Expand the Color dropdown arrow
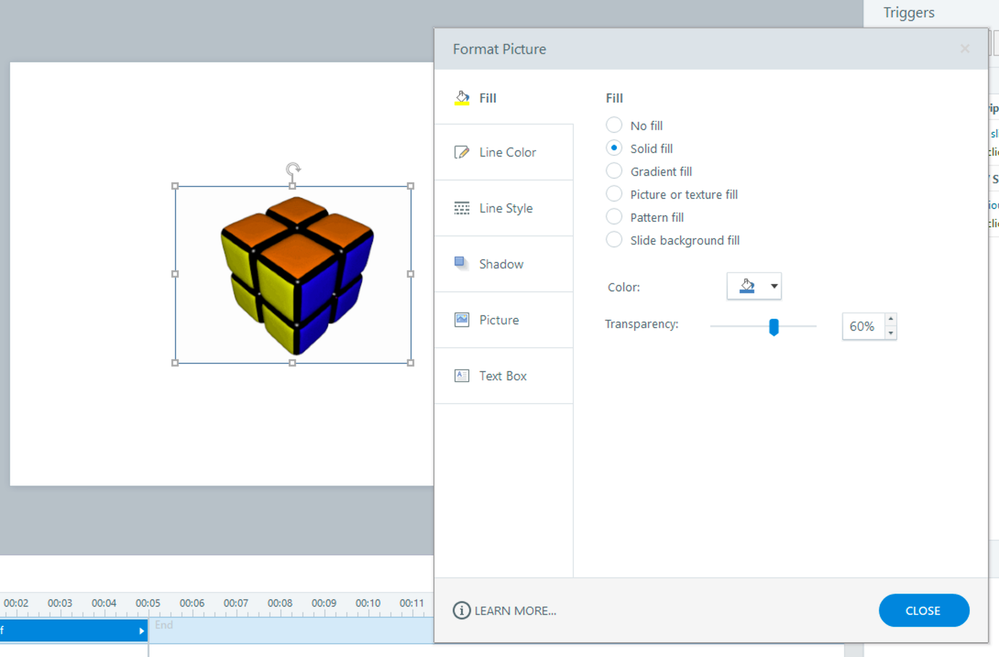Viewport: 999px width, 657px height. (x=774, y=286)
